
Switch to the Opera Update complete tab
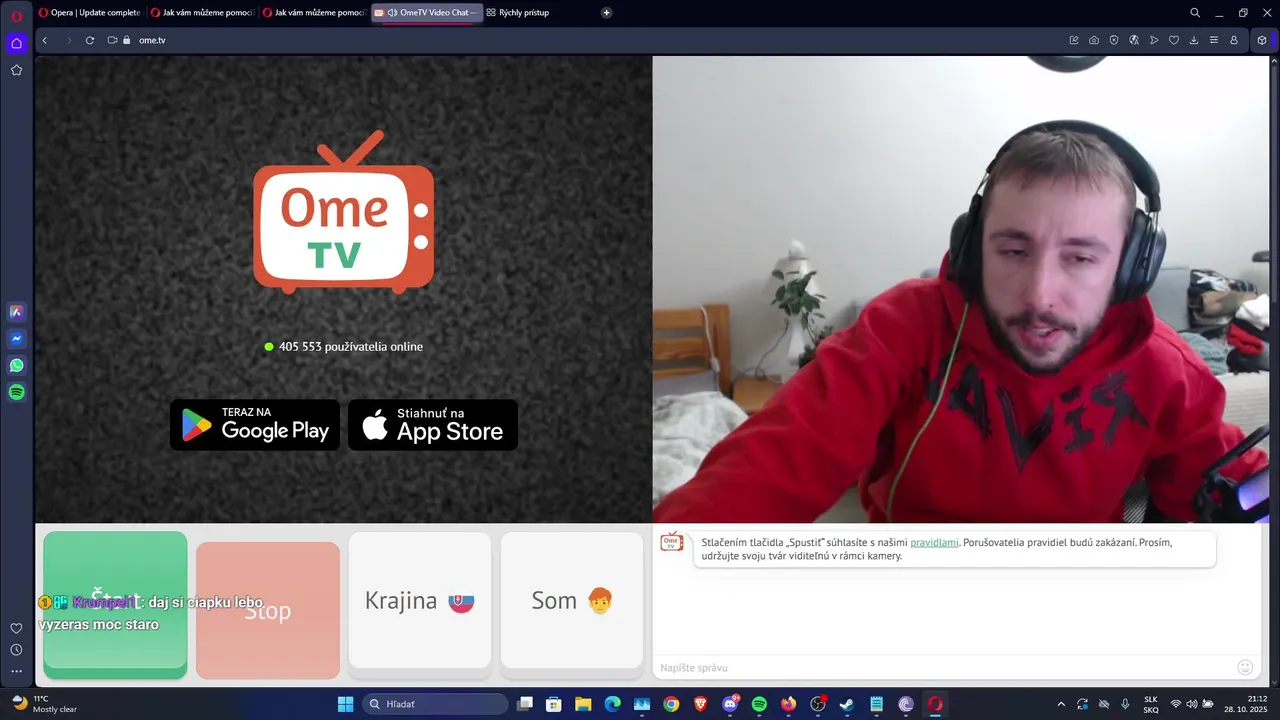coord(89,13)
